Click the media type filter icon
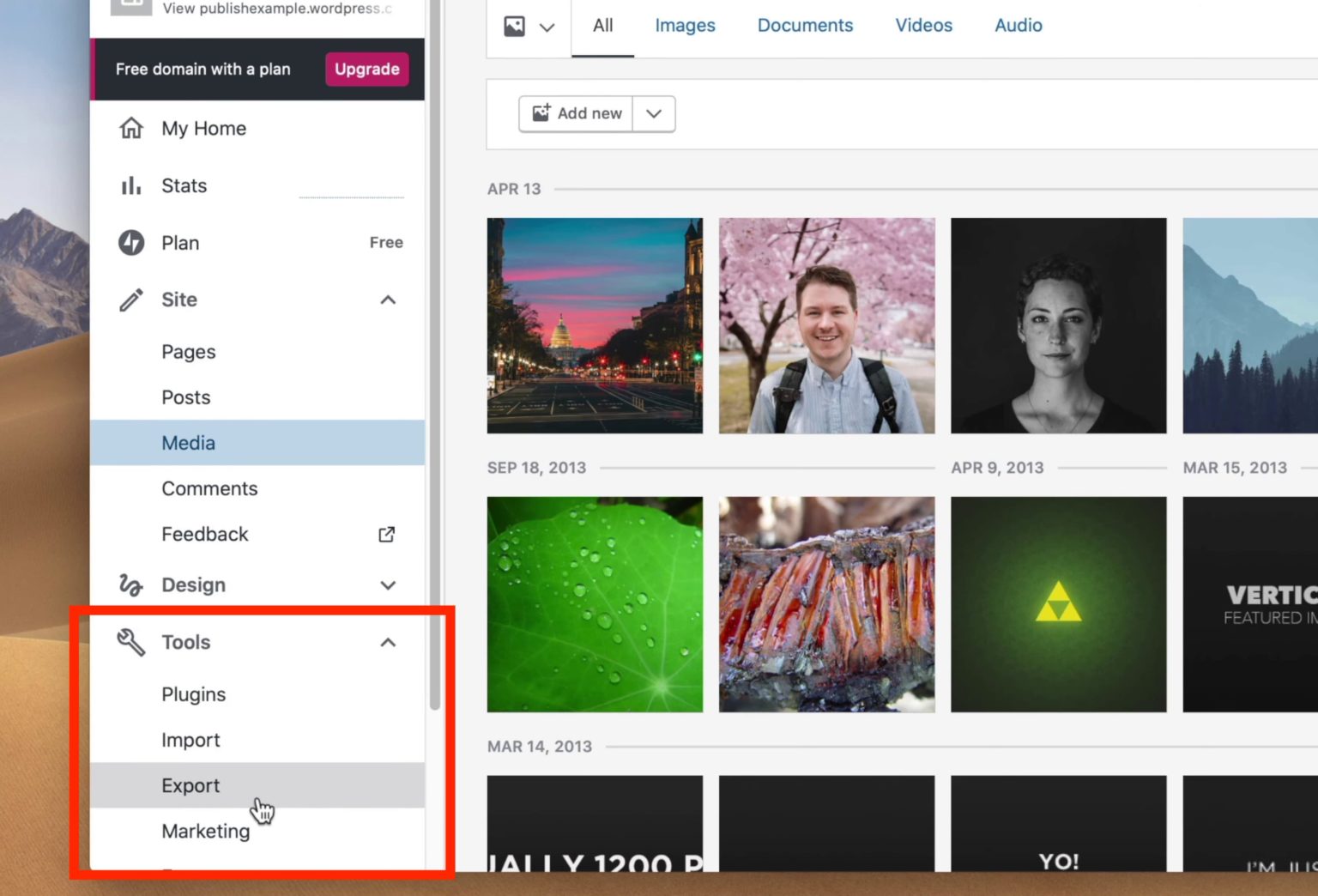 tap(513, 25)
